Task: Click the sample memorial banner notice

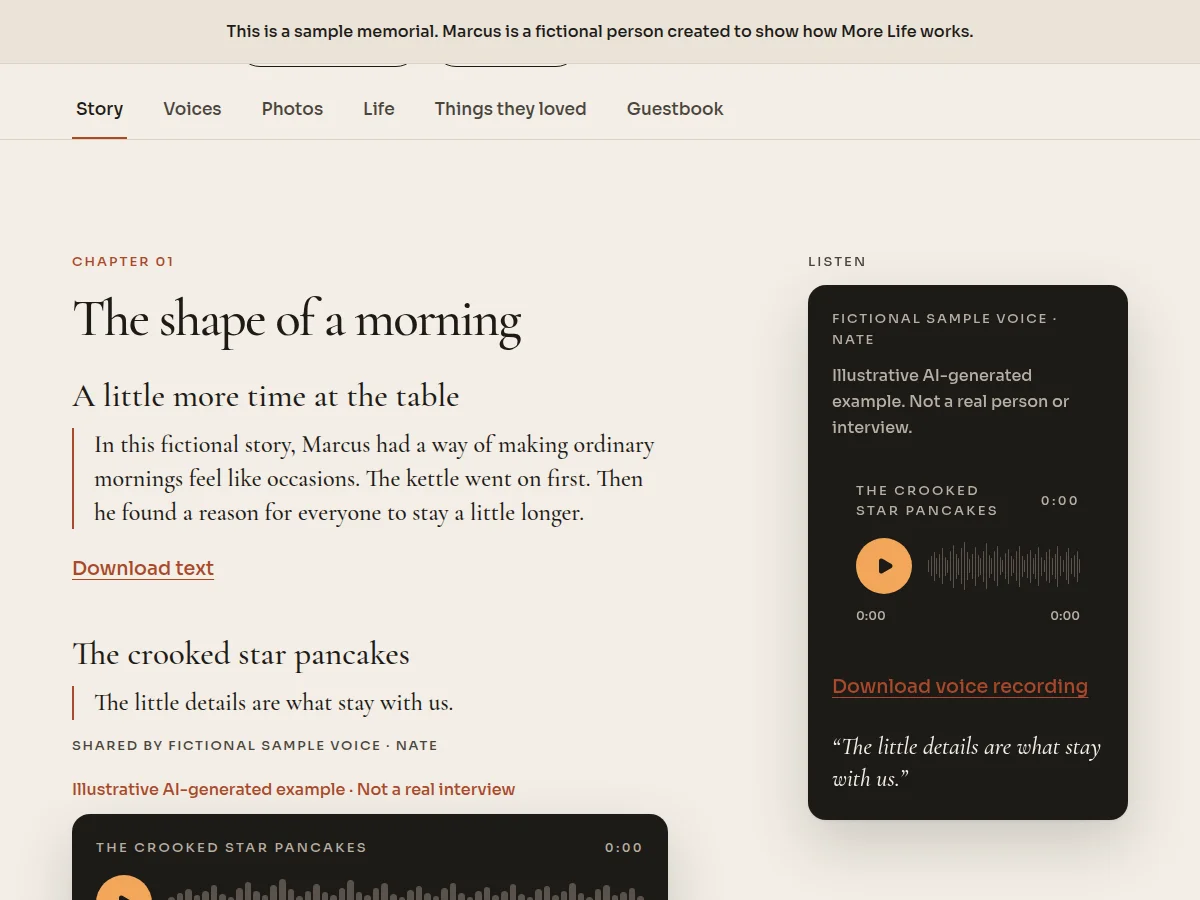Action: tap(600, 31)
